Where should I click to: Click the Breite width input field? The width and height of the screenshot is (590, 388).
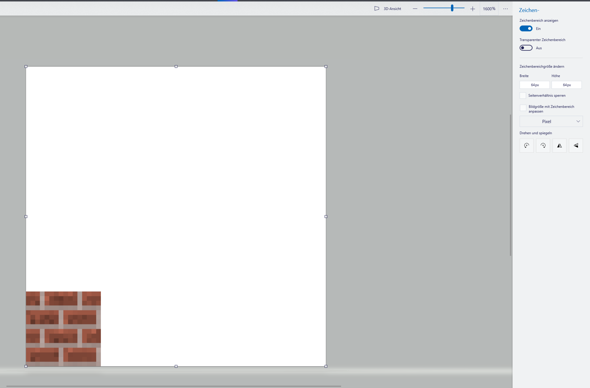coord(534,85)
